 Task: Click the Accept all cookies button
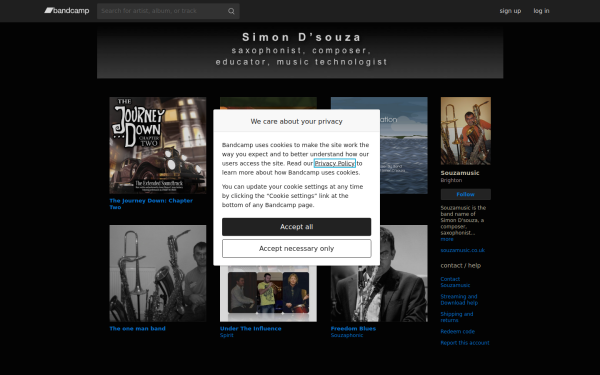[x=297, y=227]
